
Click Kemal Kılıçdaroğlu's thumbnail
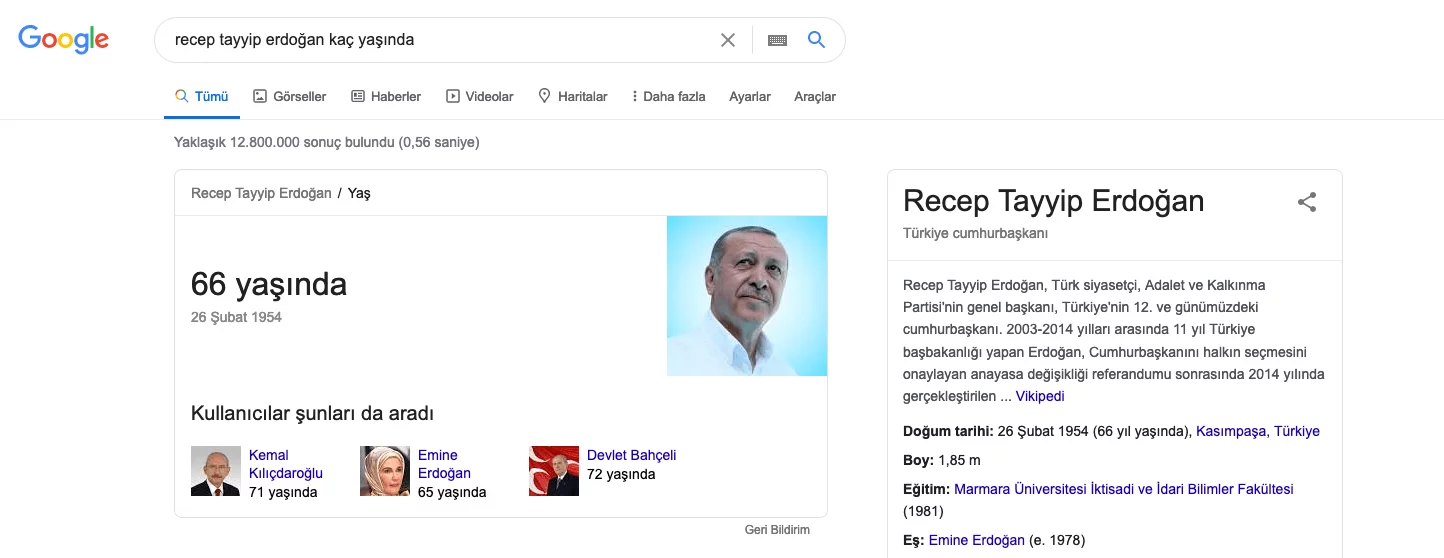click(x=216, y=471)
